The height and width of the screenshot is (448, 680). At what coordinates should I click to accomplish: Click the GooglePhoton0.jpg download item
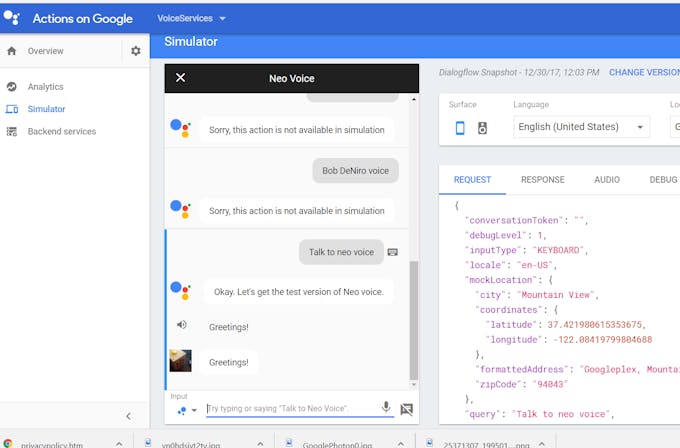pos(337,445)
